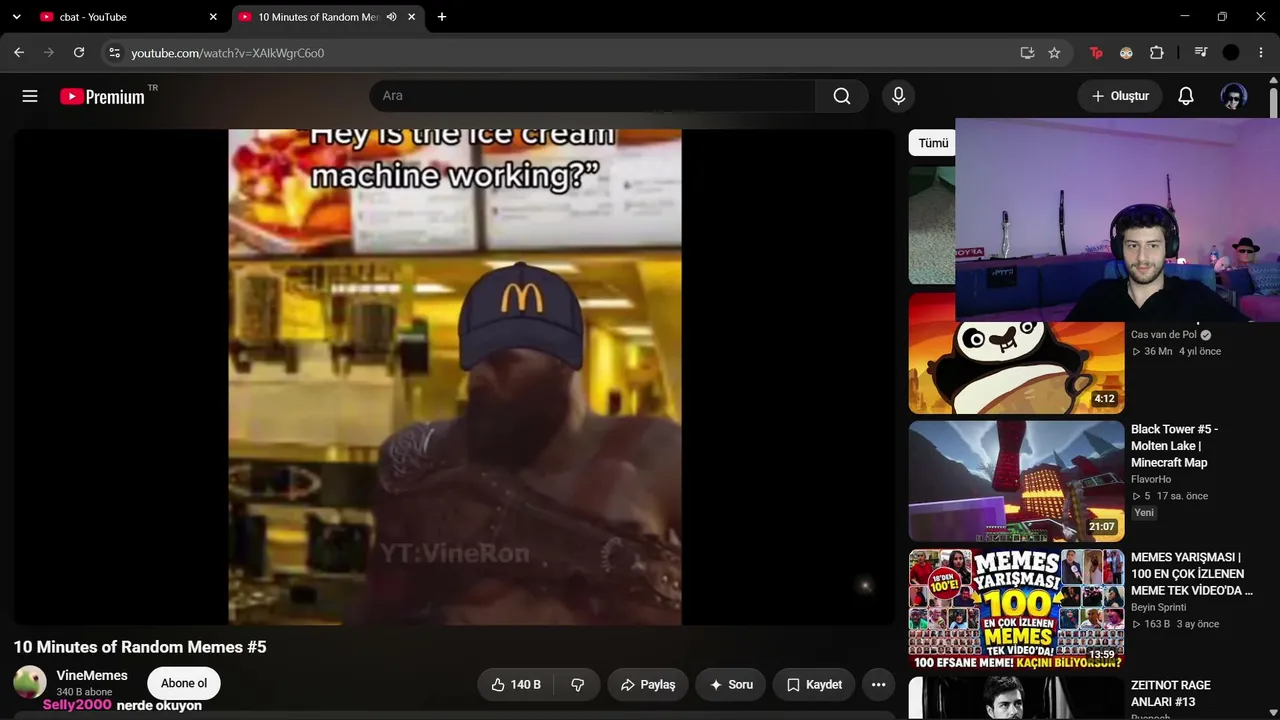Open VineMemes channel avatar
This screenshot has height=720, width=1280.
click(x=30, y=683)
